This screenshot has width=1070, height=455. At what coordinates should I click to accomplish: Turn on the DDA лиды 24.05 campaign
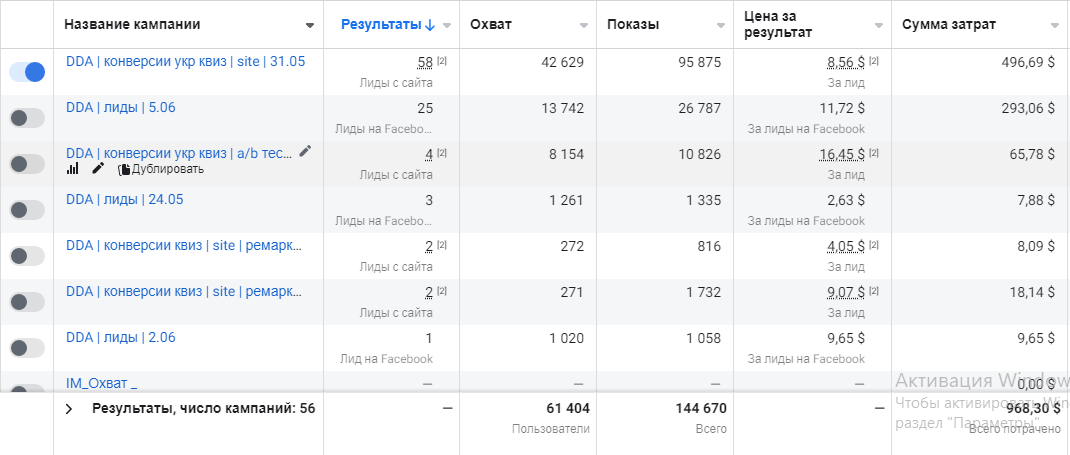[x=27, y=210]
